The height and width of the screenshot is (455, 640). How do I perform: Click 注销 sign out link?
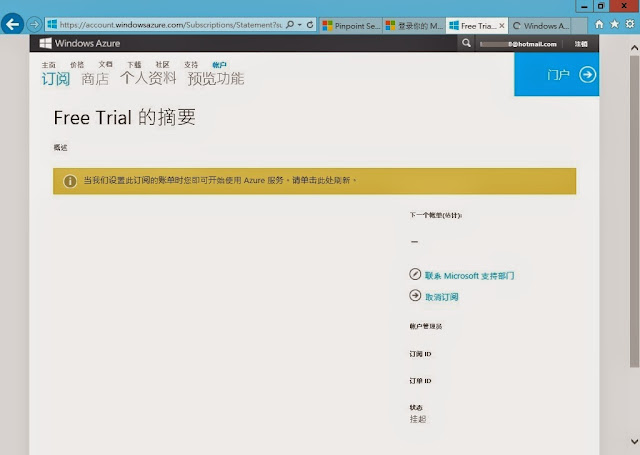pos(581,44)
